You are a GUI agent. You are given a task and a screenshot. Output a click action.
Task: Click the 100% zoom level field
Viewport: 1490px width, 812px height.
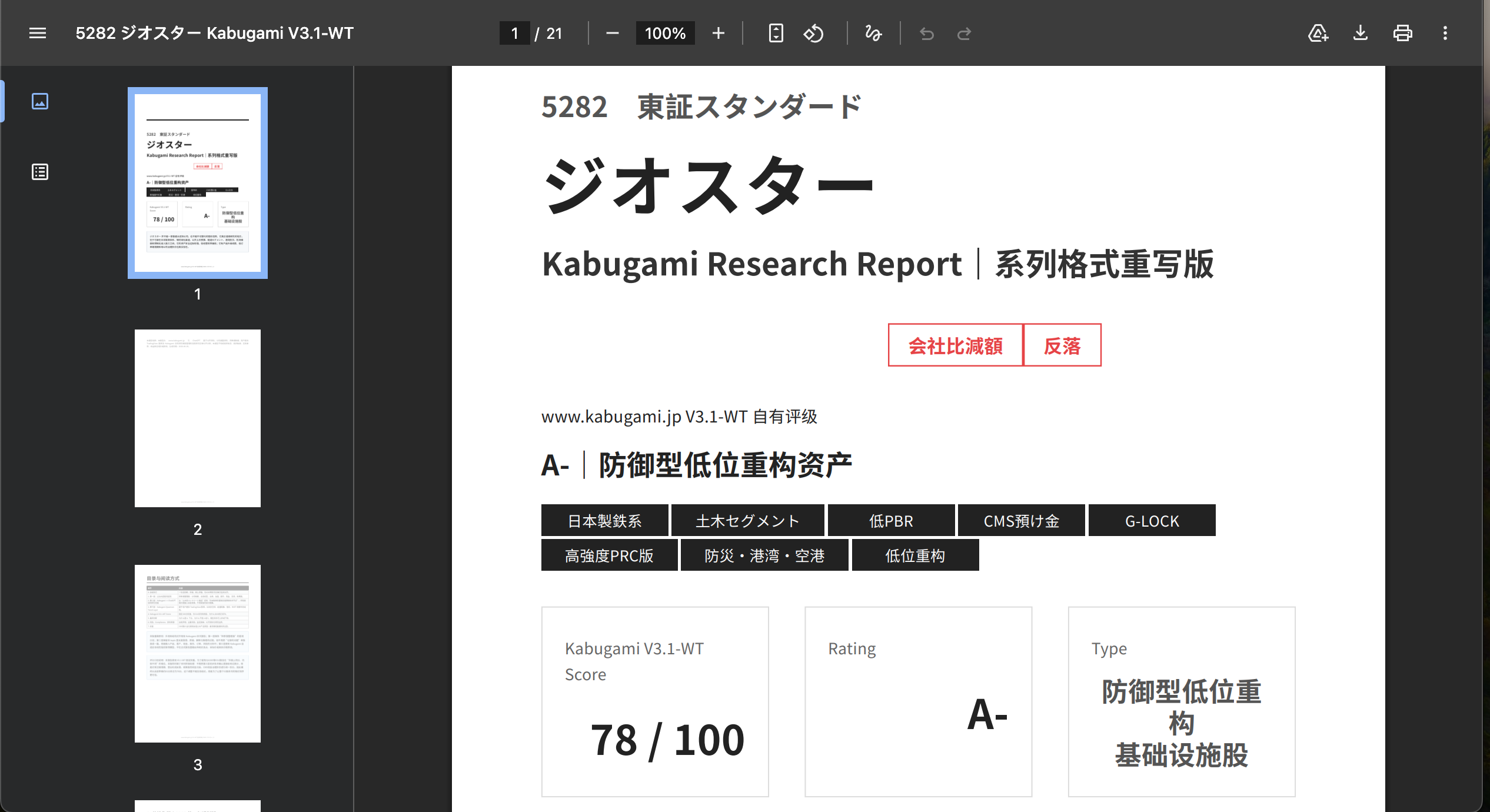coord(665,33)
